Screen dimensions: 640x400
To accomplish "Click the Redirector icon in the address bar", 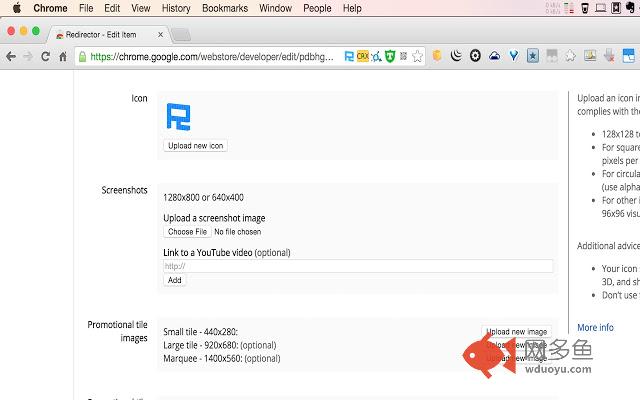I will (x=348, y=56).
